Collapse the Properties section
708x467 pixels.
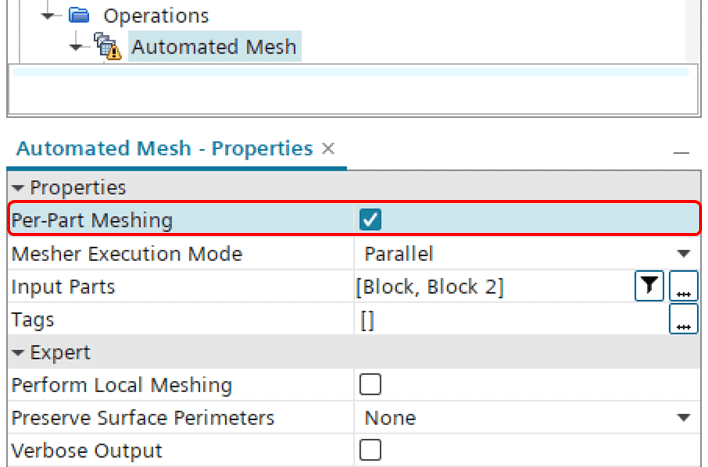point(18,188)
